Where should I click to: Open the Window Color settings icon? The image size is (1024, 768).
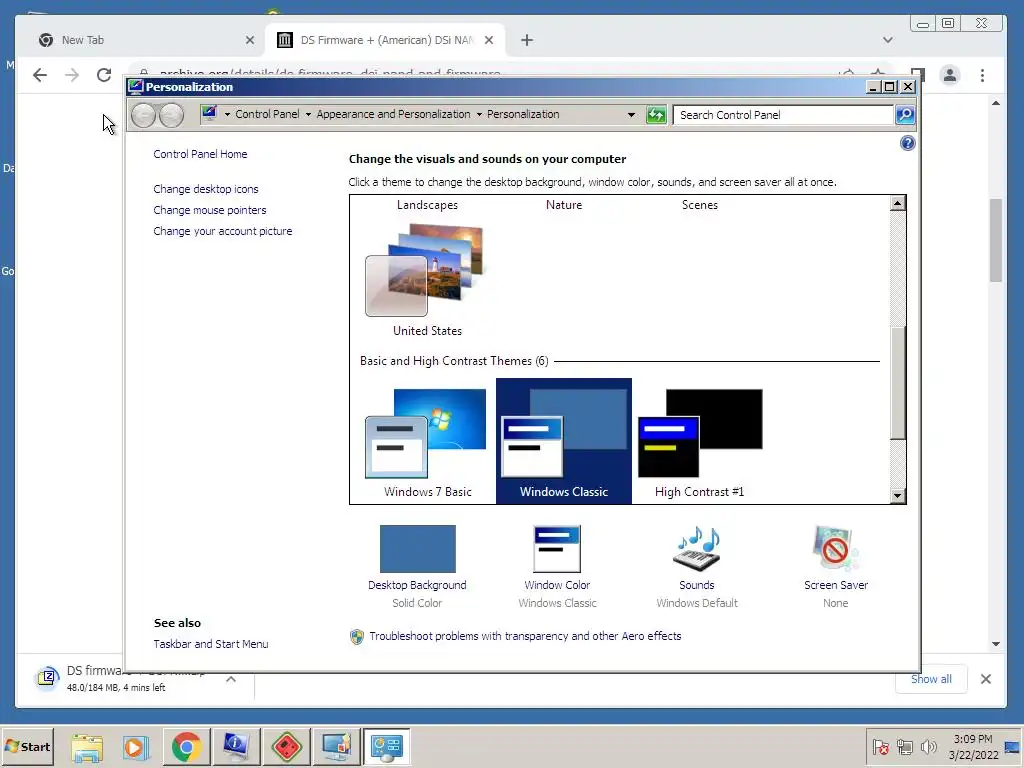pyautogui.click(x=557, y=549)
